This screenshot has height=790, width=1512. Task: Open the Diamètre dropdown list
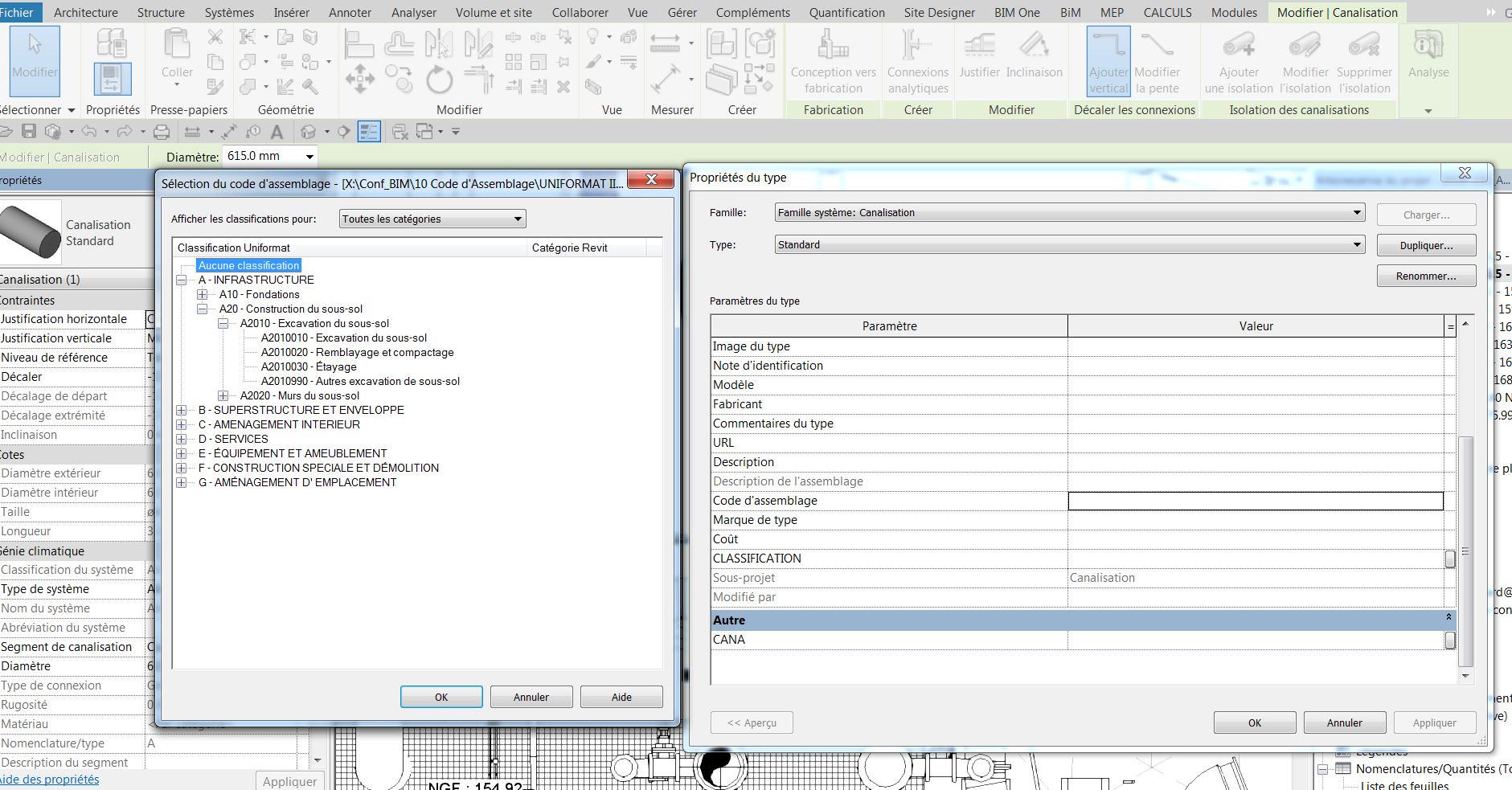tap(309, 157)
